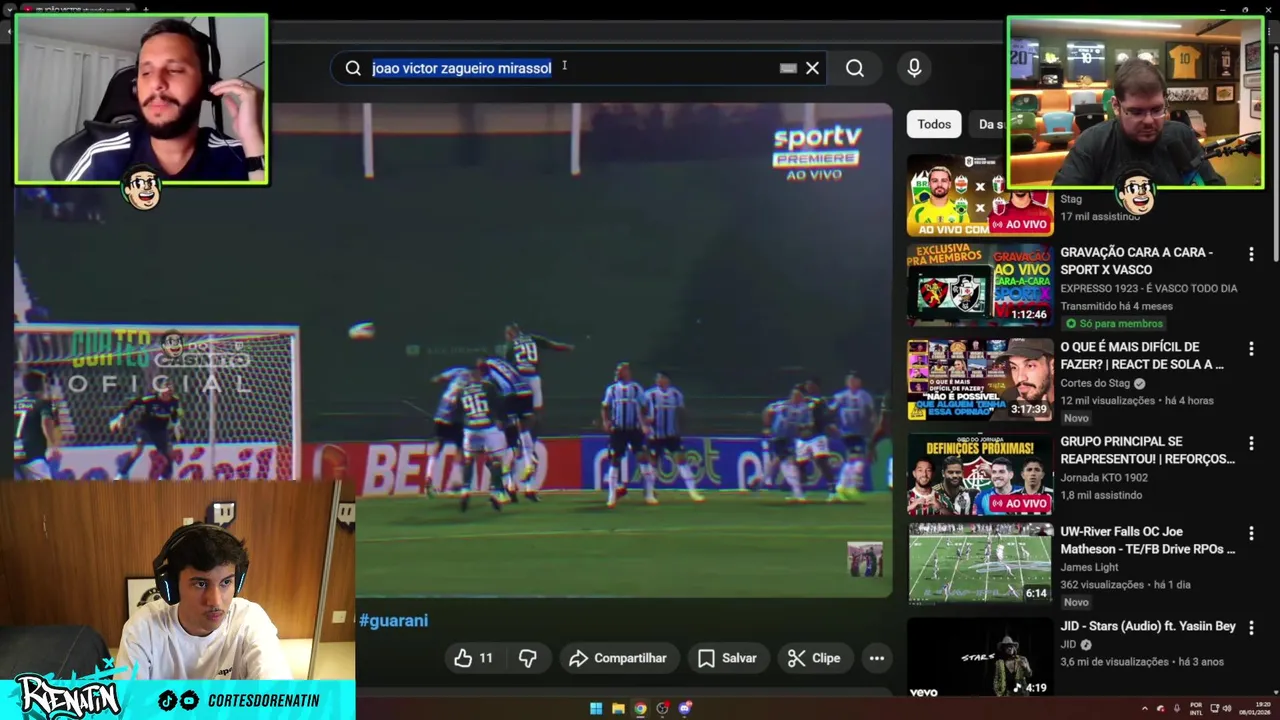This screenshot has height=720, width=1280.
Task: Save the video with the Salvar button
Action: click(x=727, y=658)
